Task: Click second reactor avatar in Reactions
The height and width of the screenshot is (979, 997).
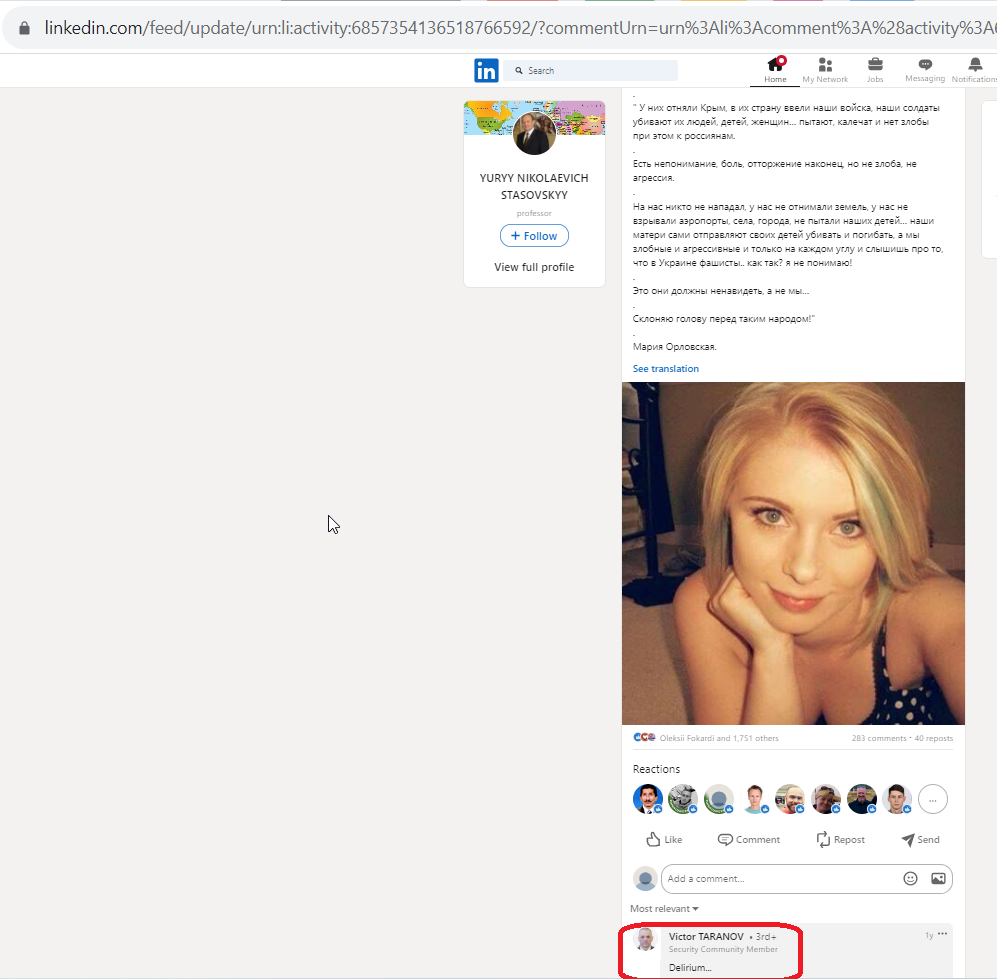Action: (684, 799)
